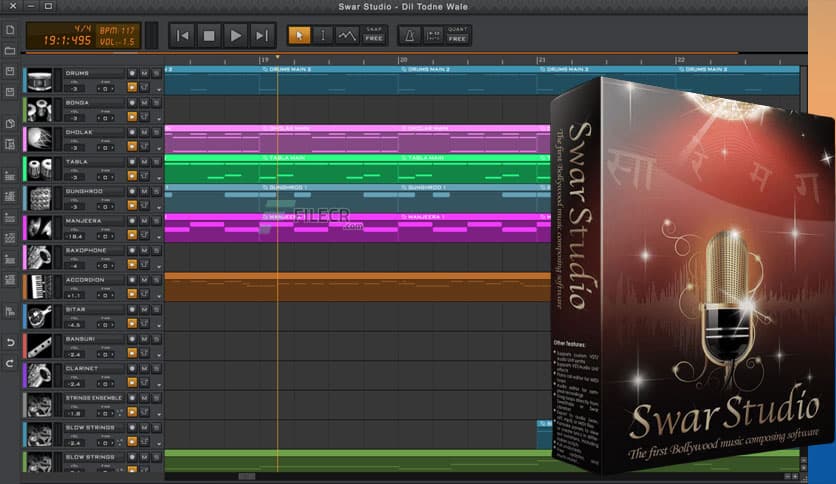This screenshot has height=484, width=836.
Task: Click the undo arrow in left sidebar
Action: tap(10, 343)
